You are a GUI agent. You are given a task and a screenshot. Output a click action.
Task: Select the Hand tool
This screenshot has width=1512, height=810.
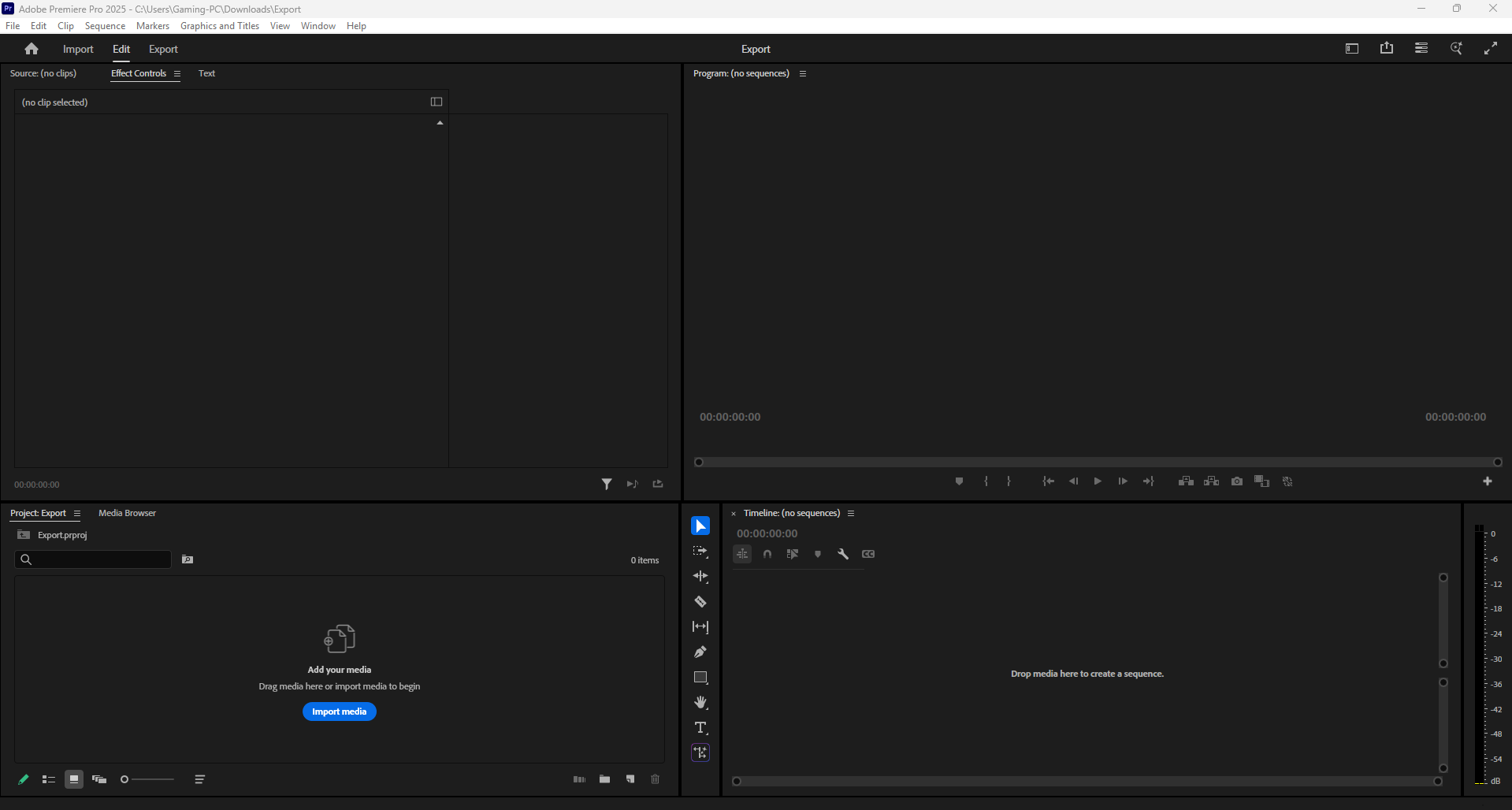(x=700, y=703)
